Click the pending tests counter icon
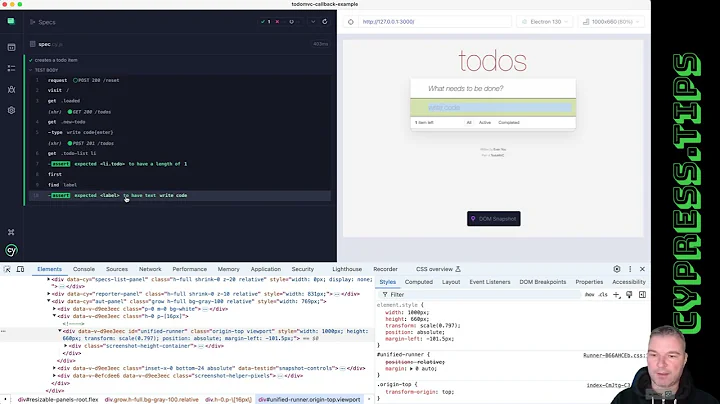Viewport: 720px width, 404px height. 294,22
